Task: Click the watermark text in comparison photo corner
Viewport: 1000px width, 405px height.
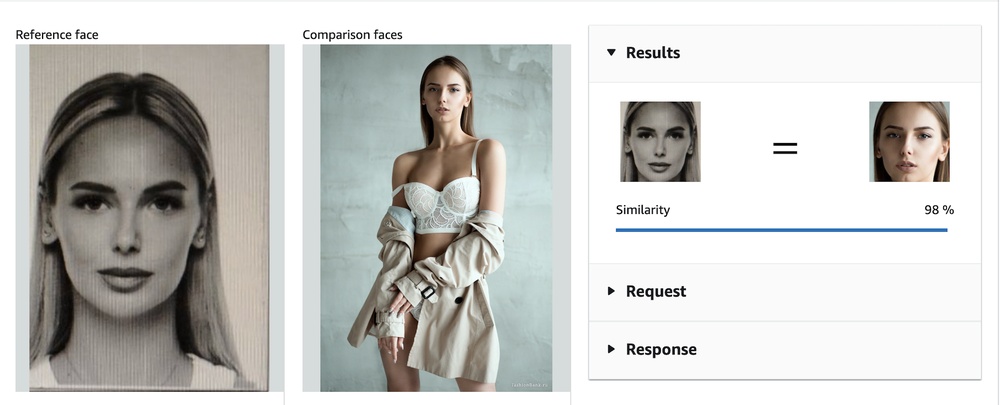Action: point(531,385)
